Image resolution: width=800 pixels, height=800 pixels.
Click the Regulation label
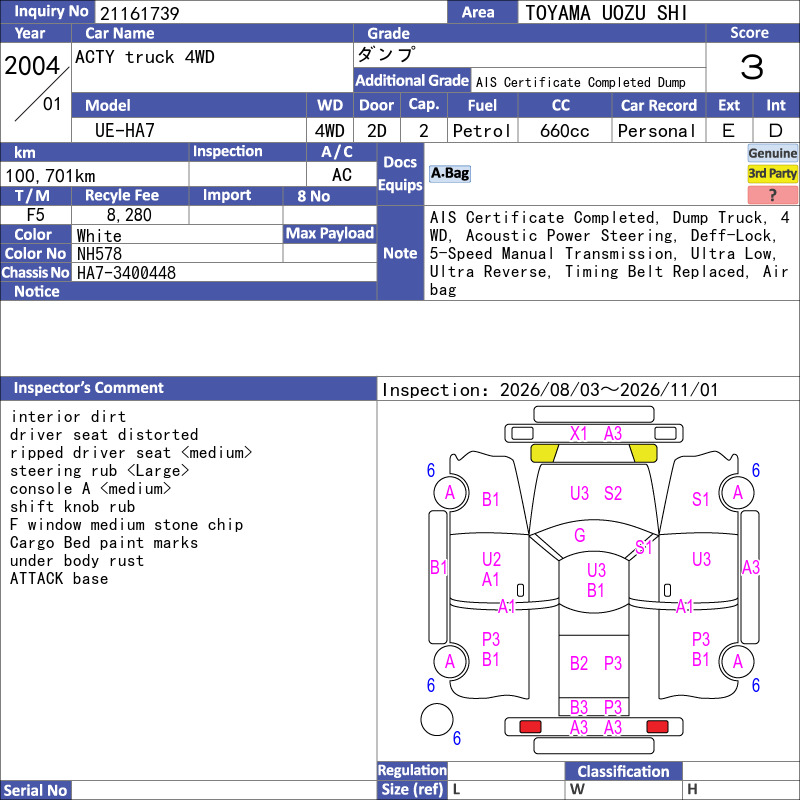412,770
